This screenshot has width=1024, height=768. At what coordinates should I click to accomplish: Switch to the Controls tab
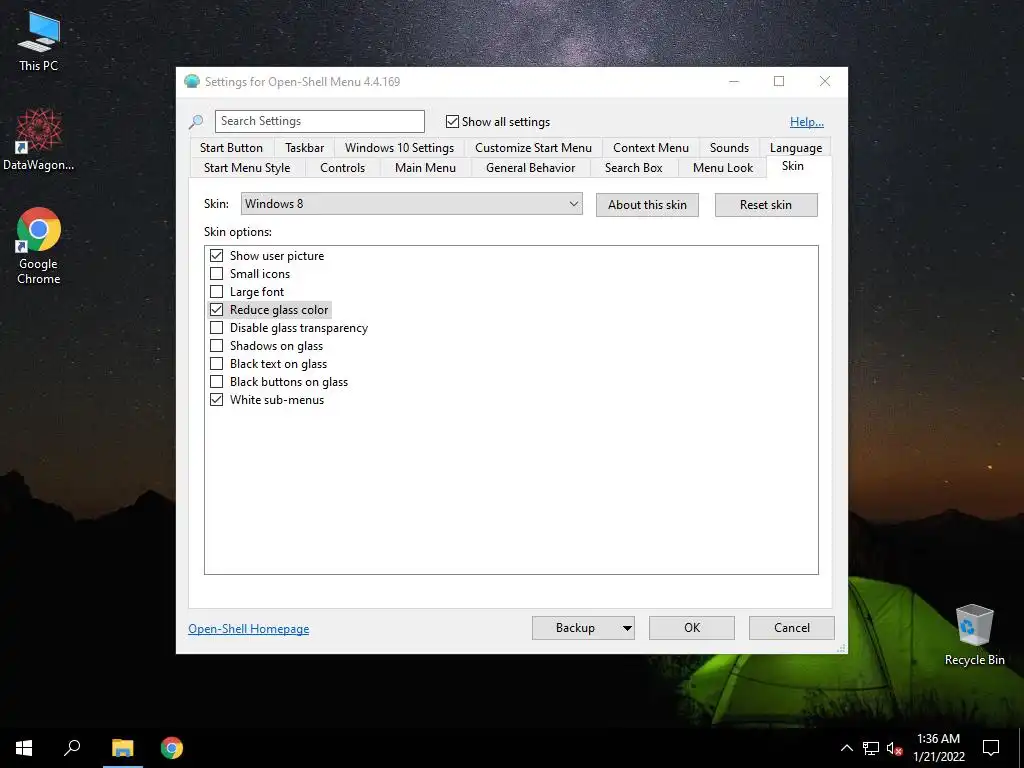[x=342, y=168]
